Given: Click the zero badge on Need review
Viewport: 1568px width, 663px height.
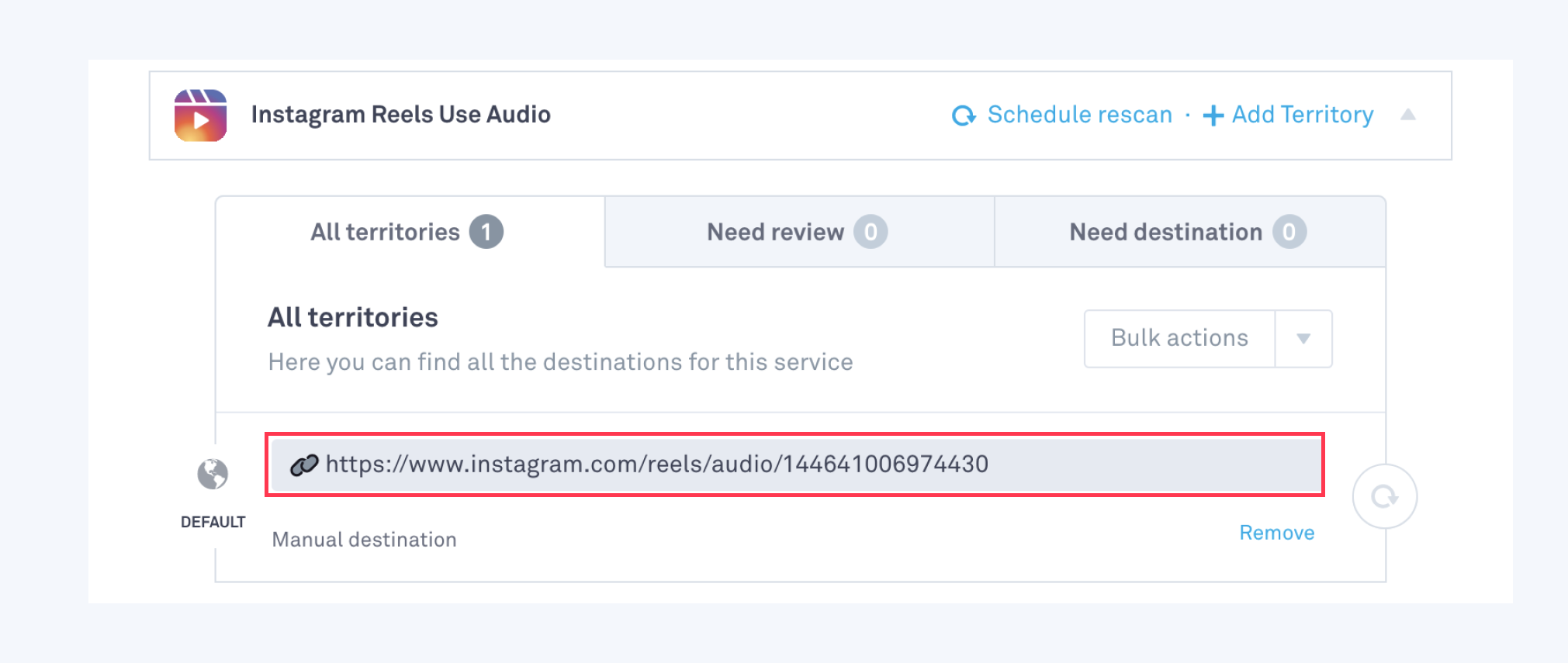Looking at the screenshot, I should [871, 232].
